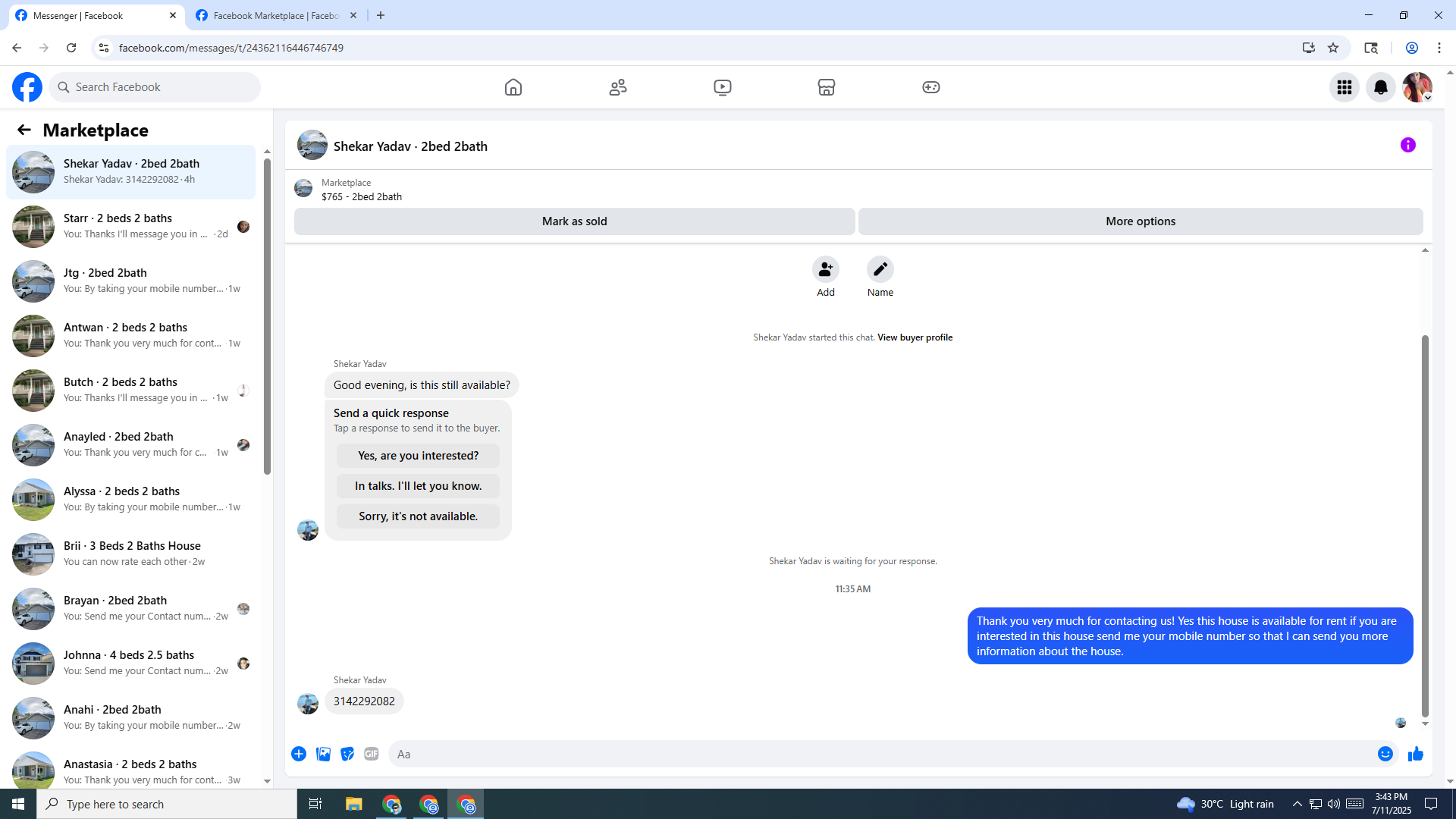Send a thumbs-up like

point(1416,754)
